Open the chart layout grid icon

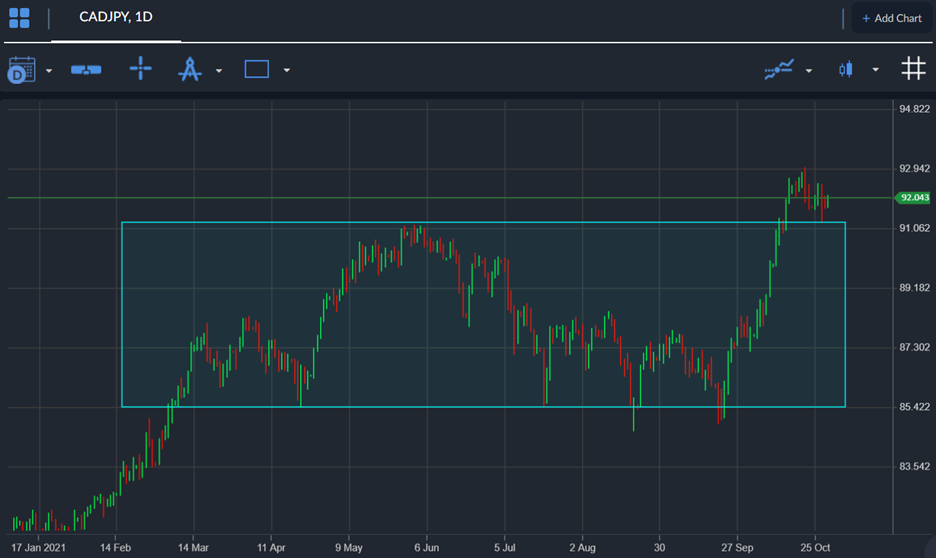(x=19, y=18)
